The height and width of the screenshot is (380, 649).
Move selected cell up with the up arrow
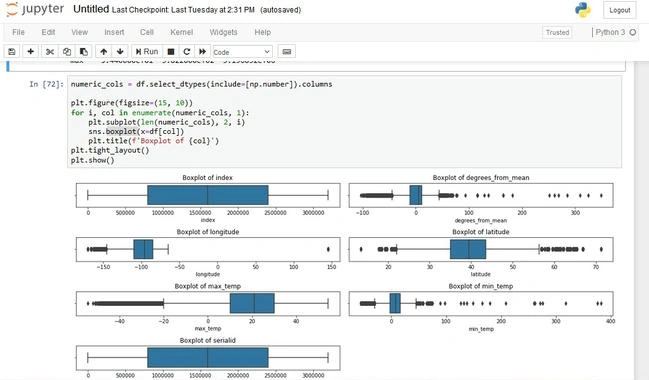[x=103, y=52]
